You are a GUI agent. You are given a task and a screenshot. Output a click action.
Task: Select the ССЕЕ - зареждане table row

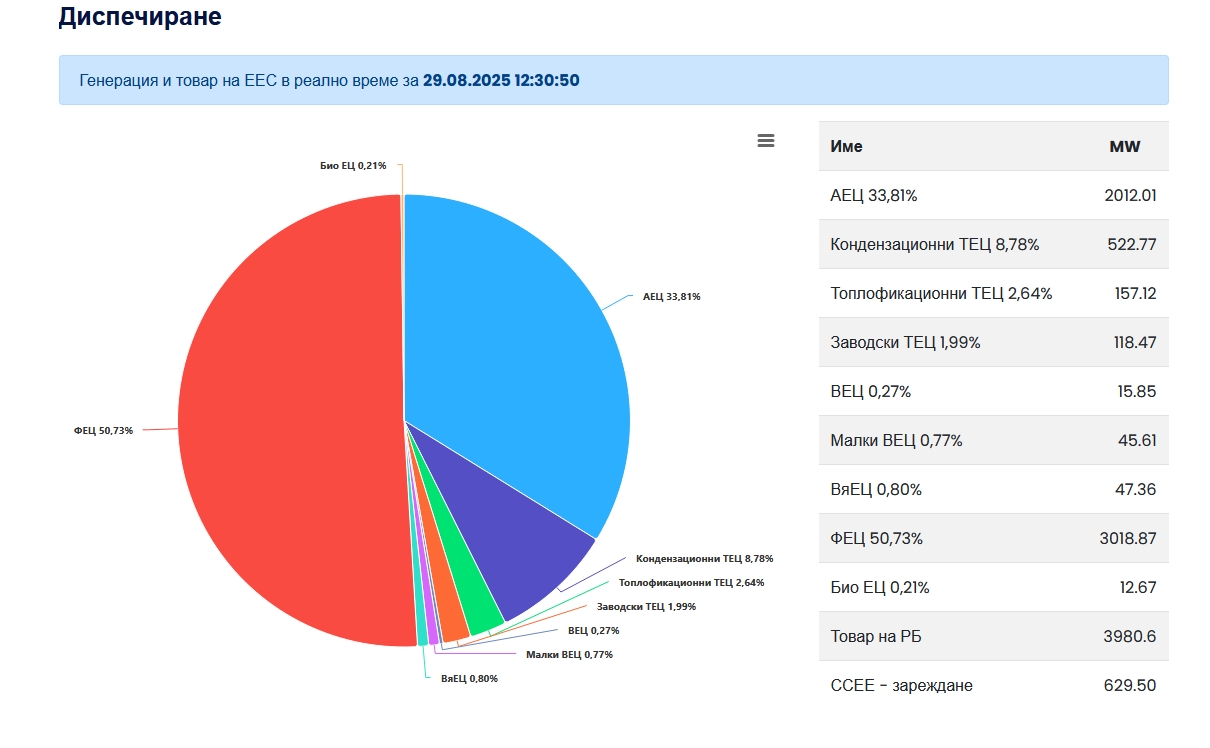pyautogui.click(x=993, y=685)
